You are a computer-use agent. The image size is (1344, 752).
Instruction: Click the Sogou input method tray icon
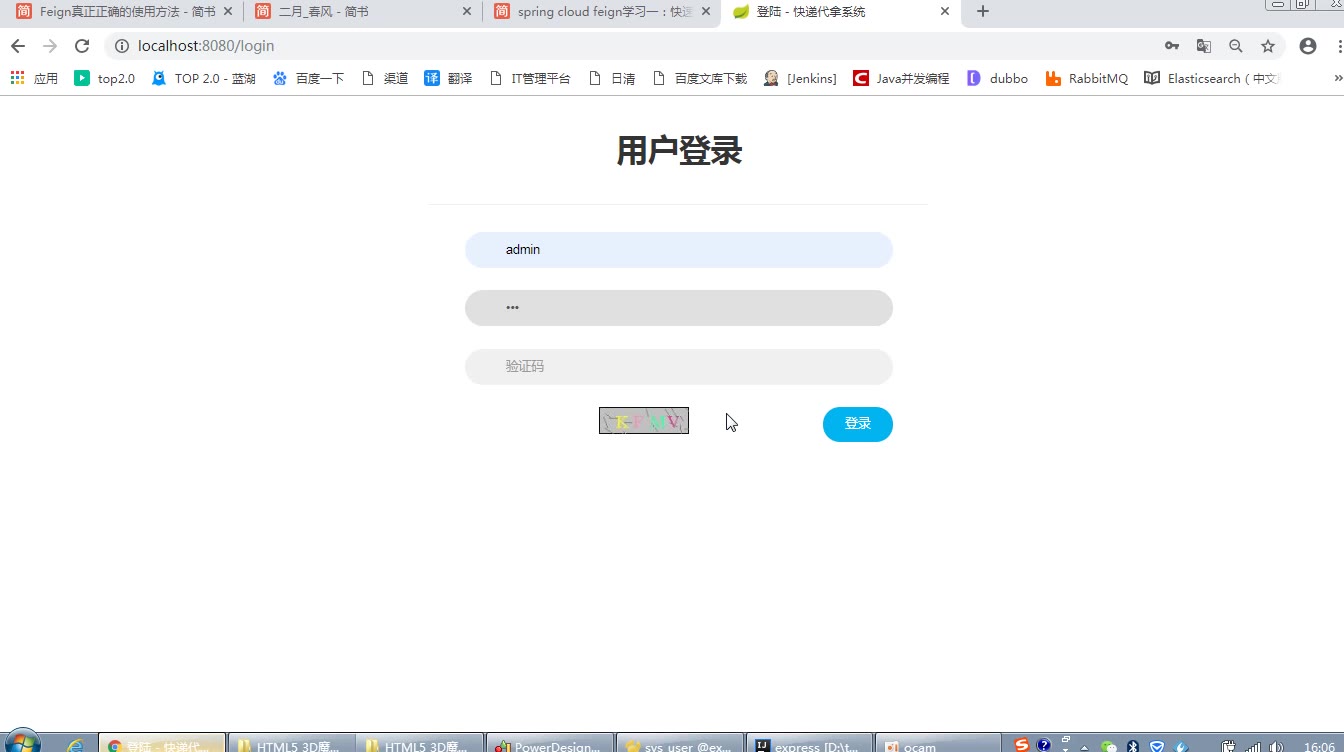[x=1021, y=745]
